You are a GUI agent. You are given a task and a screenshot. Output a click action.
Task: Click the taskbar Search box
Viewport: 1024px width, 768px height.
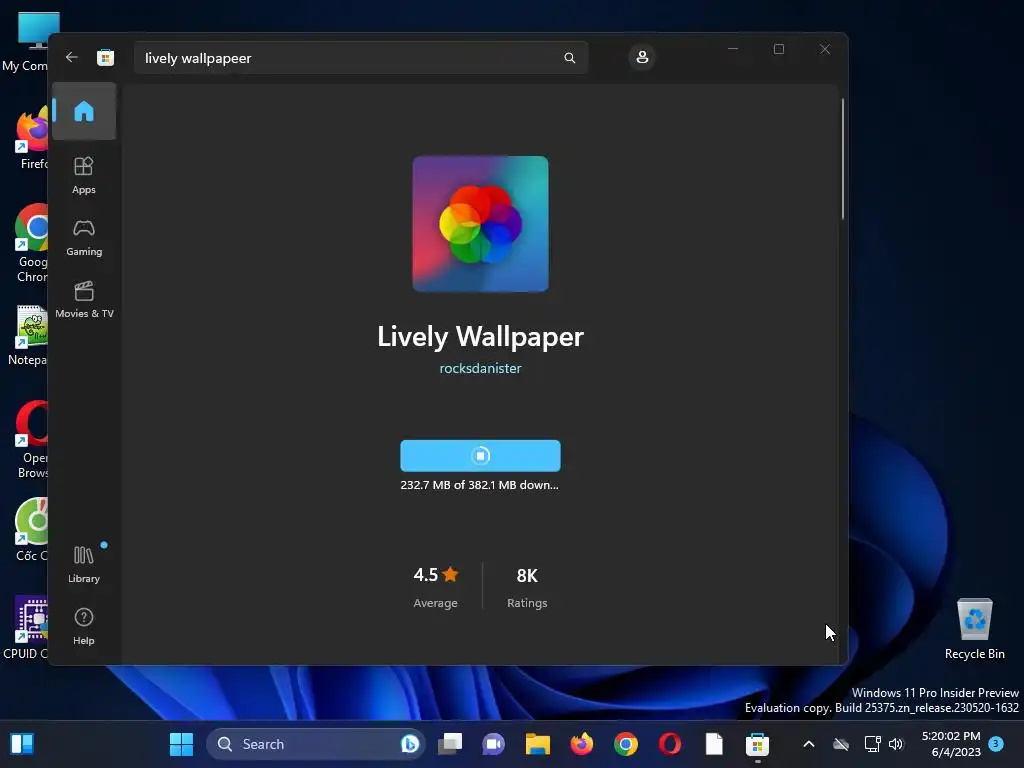click(x=315, y=744)
